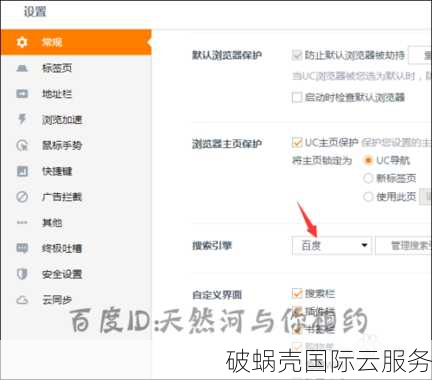Click the 标签页 sidebar icon
This screenshot has height=380, width=432.
pyautogui.click(x=22, y=68)
